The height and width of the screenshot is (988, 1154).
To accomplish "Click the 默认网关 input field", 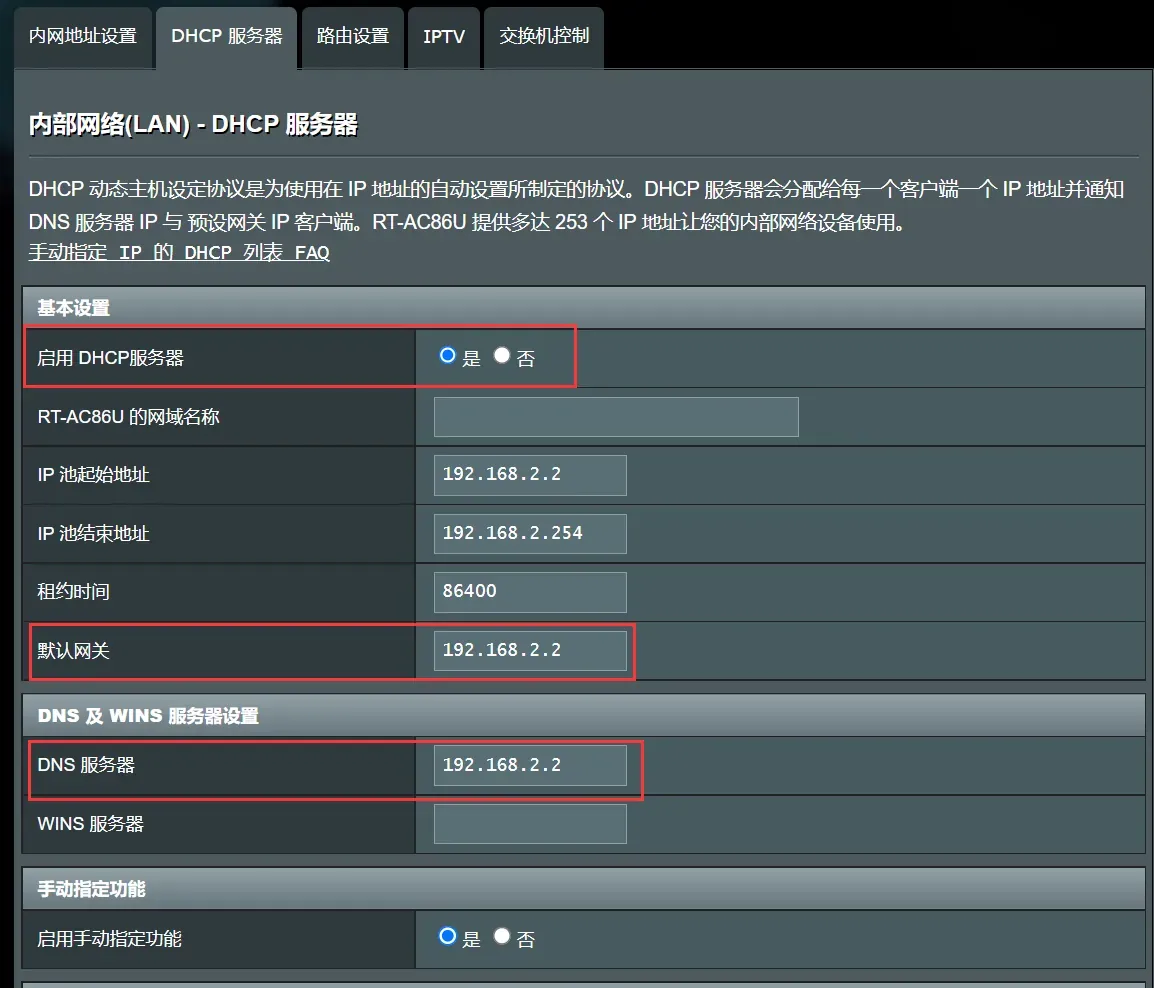I will 530,651.
